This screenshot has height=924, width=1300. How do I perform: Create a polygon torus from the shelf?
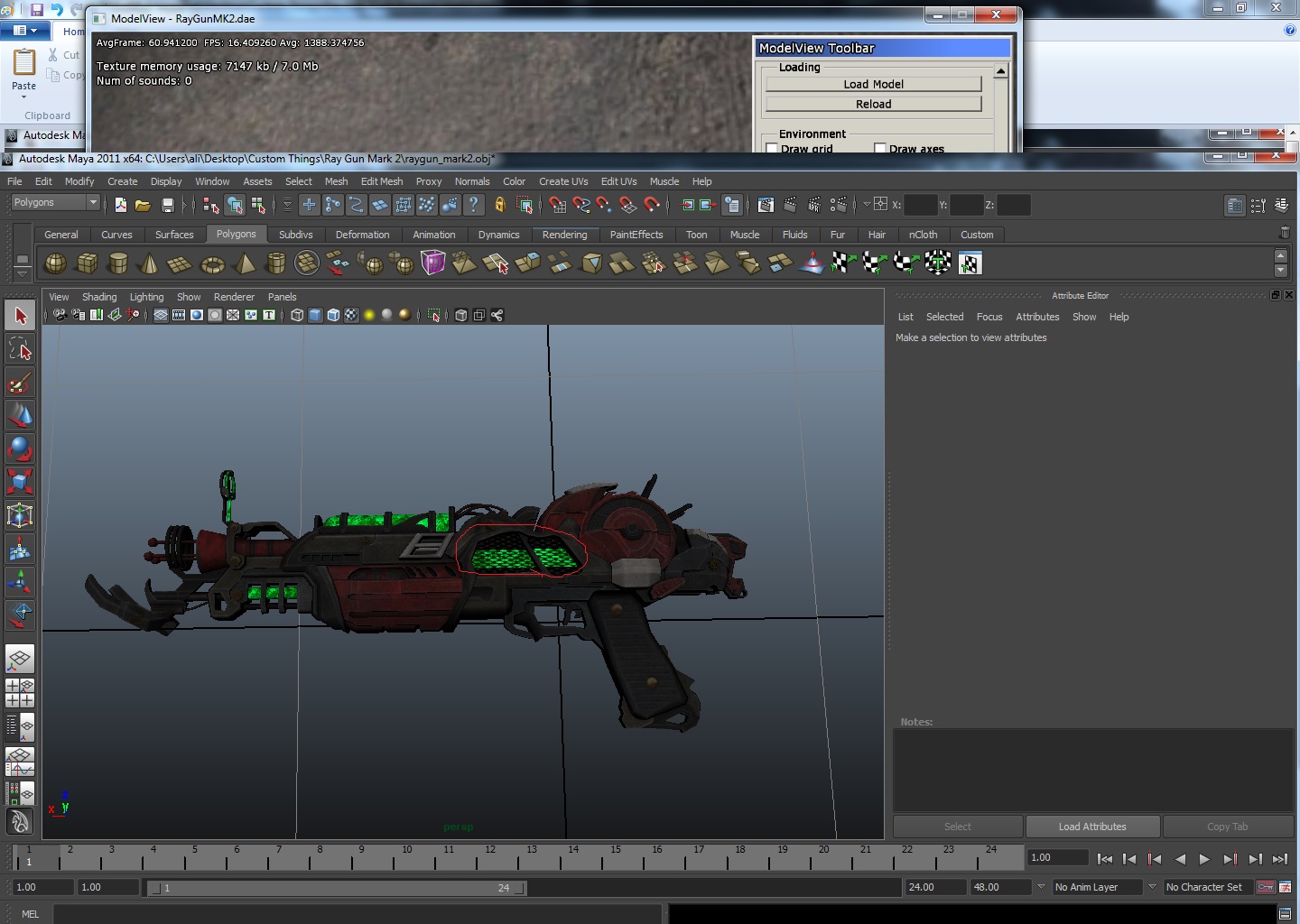point(212,263)
